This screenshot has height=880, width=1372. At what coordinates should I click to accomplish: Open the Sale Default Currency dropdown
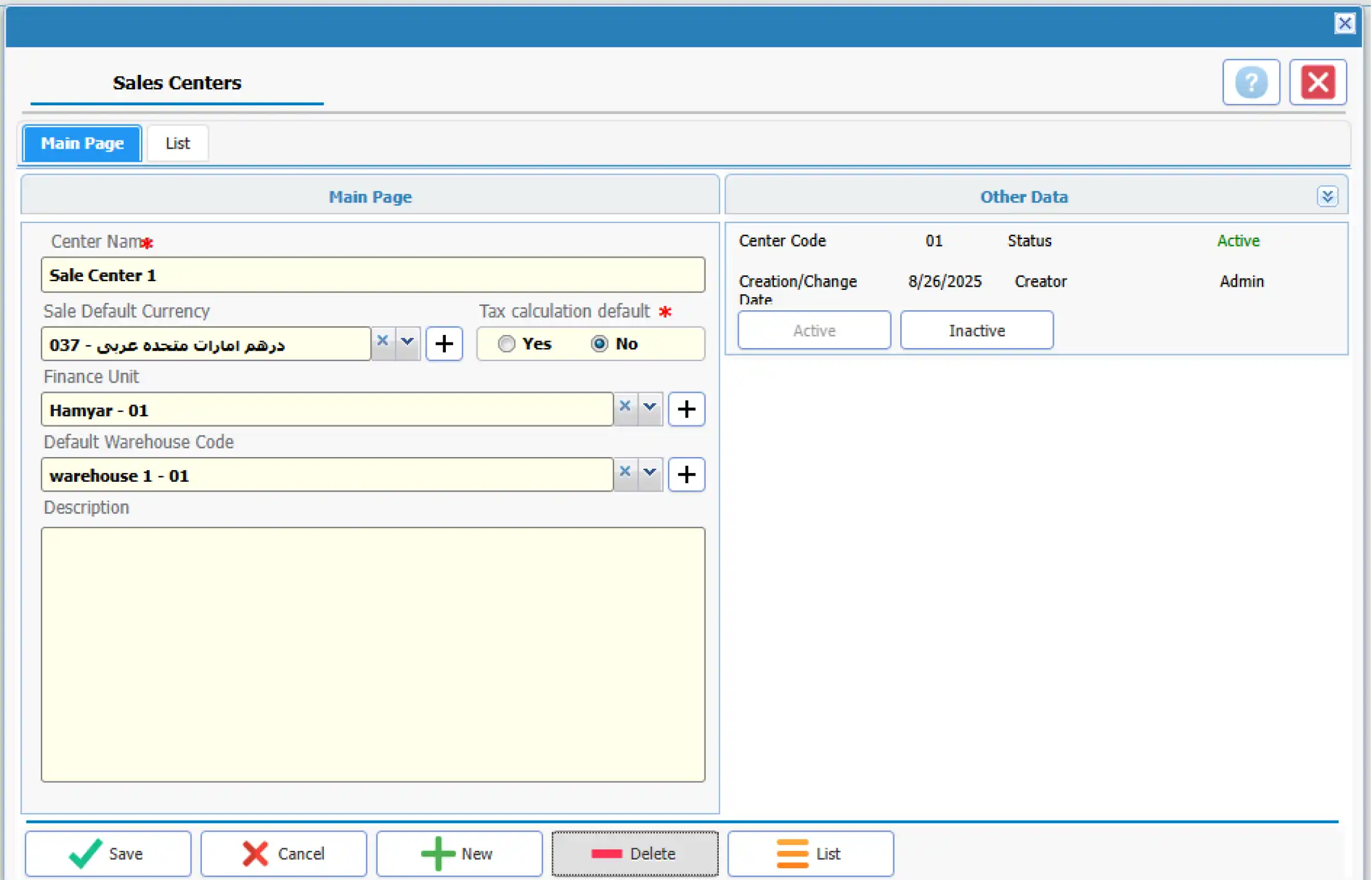[407, 342]
